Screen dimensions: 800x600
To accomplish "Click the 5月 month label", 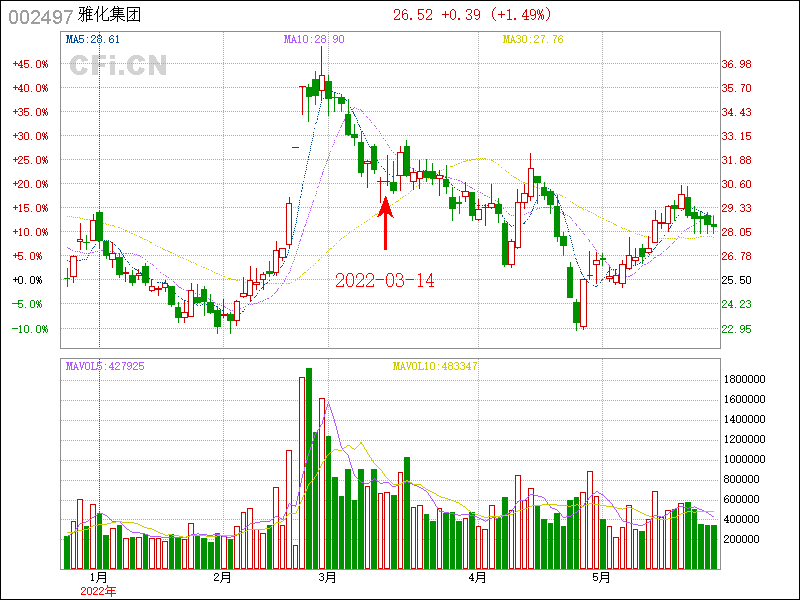I will [x=602, y=578].
